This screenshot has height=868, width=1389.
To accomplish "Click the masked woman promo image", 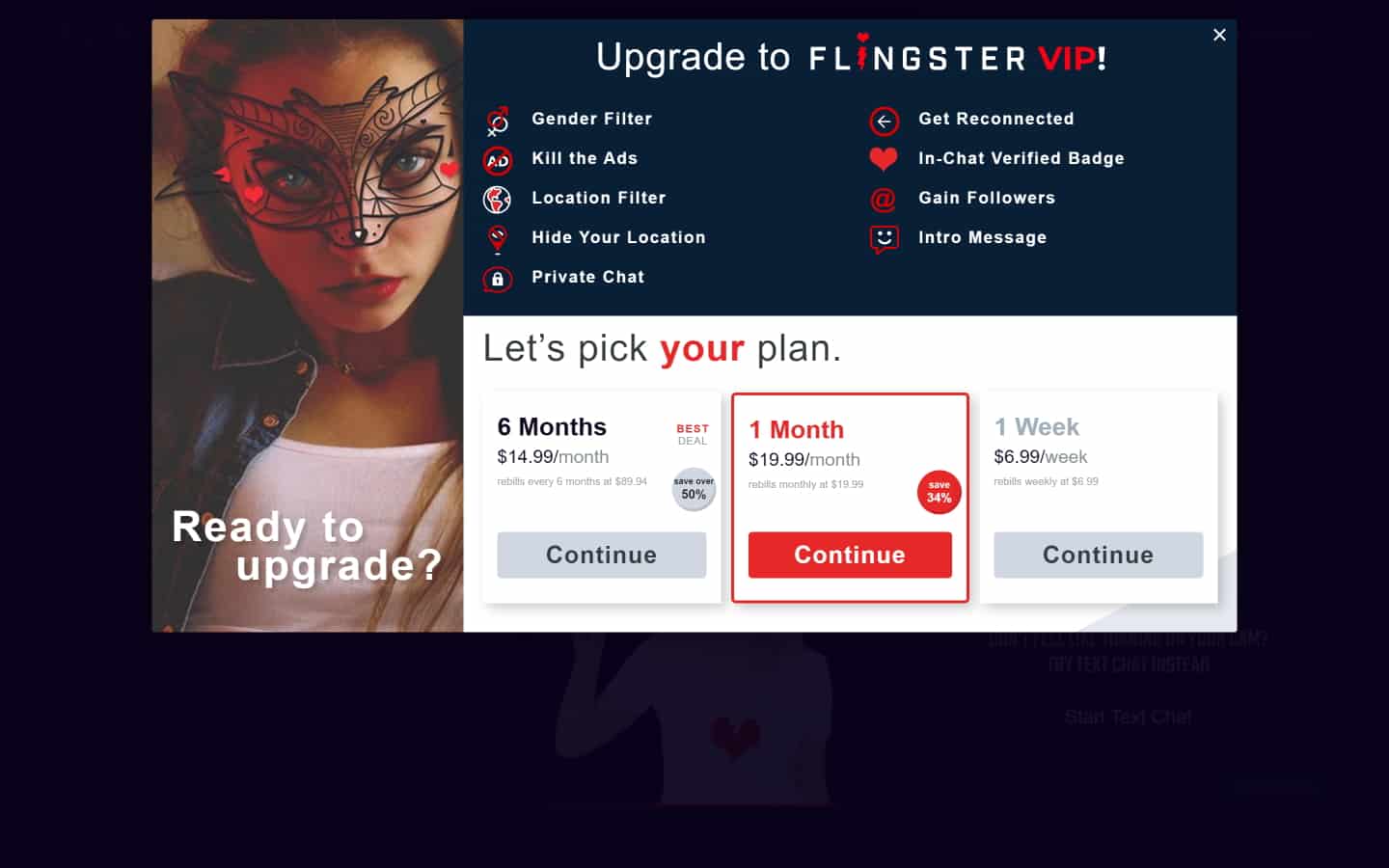I will point(308,326).
